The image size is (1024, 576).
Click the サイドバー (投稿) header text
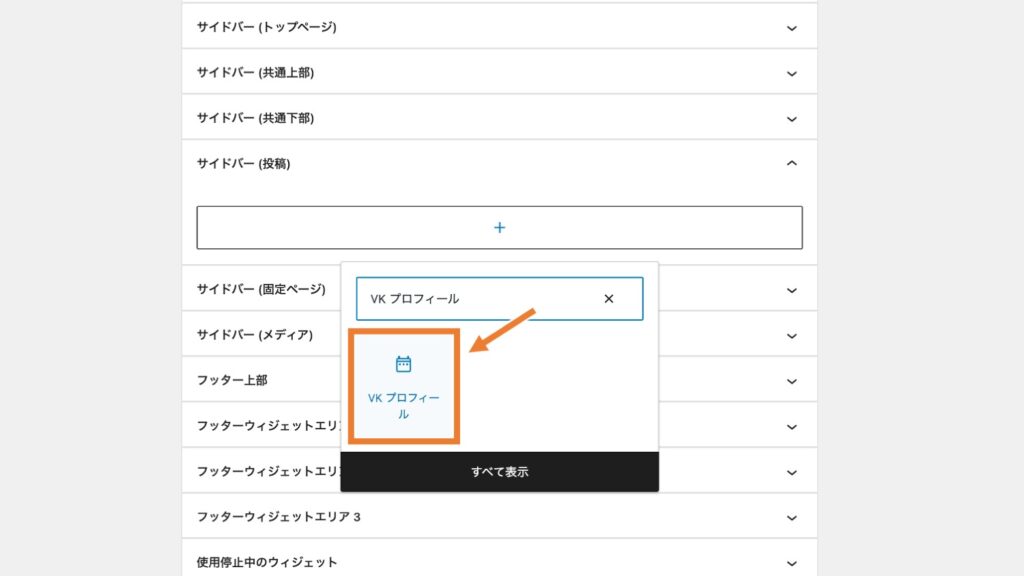(240, 162)
